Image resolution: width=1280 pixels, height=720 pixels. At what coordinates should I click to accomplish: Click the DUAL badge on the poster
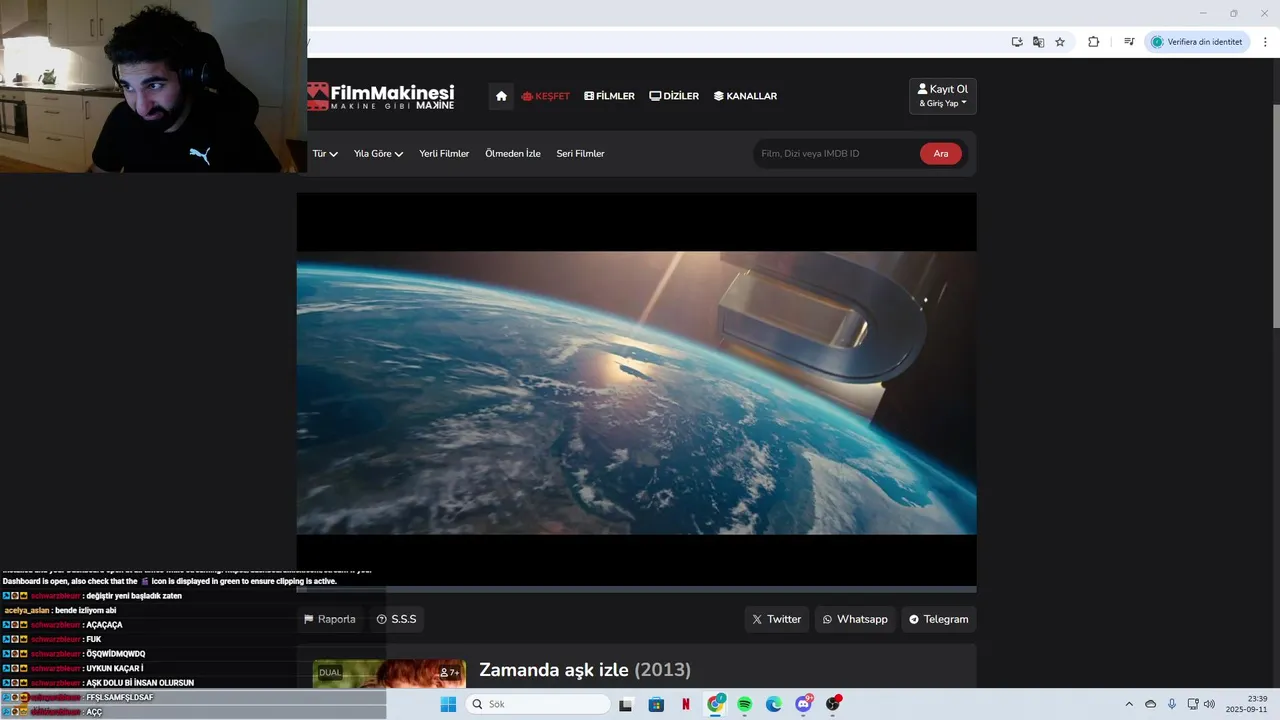[330, 673]
